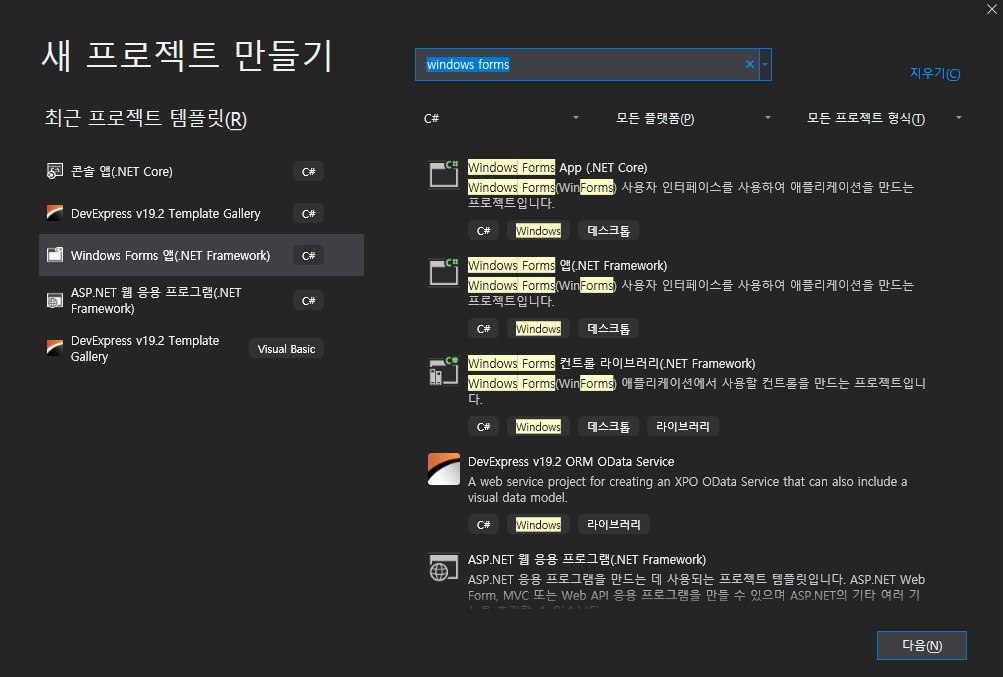Select Windows Forms 앱(.NET Framework) recent template
The width and height of the screenshot is (1003, 677).
201,255
